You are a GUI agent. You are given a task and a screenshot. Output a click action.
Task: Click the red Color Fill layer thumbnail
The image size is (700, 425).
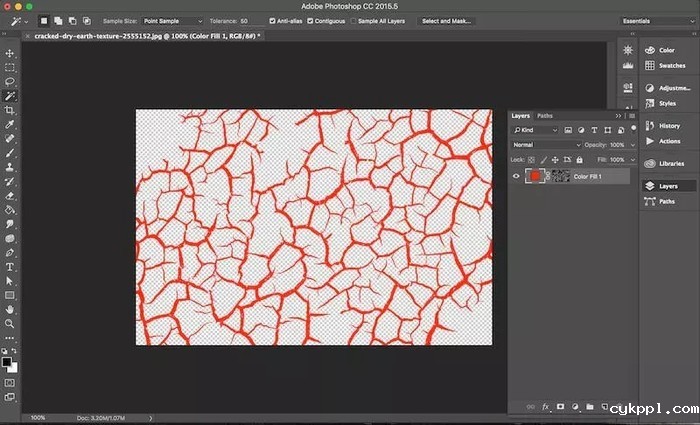[x=535, y=176]
